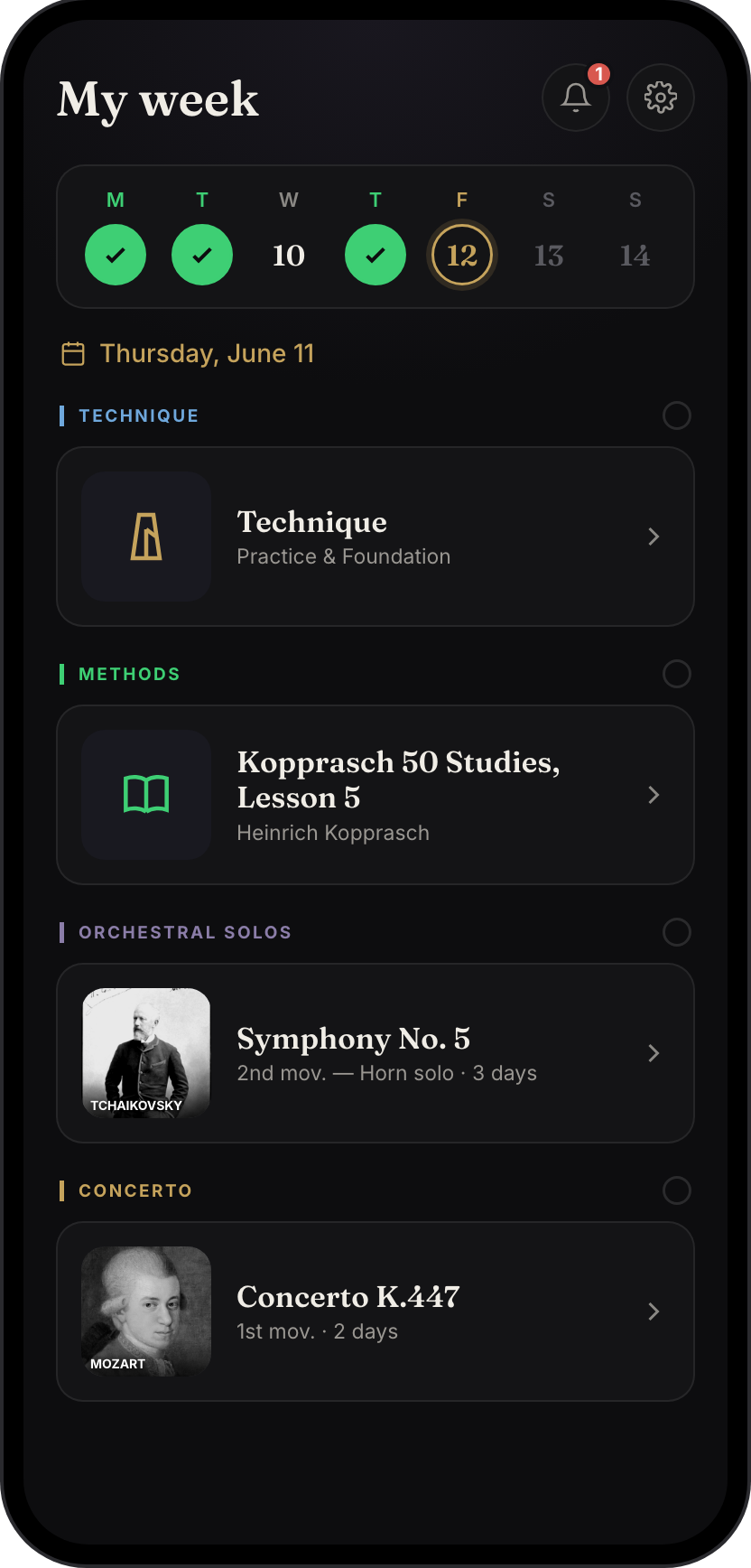This screenshot has height=1568, width=751.
Task: Open the Concerto K.447 entry
Action: (375, 1311)
